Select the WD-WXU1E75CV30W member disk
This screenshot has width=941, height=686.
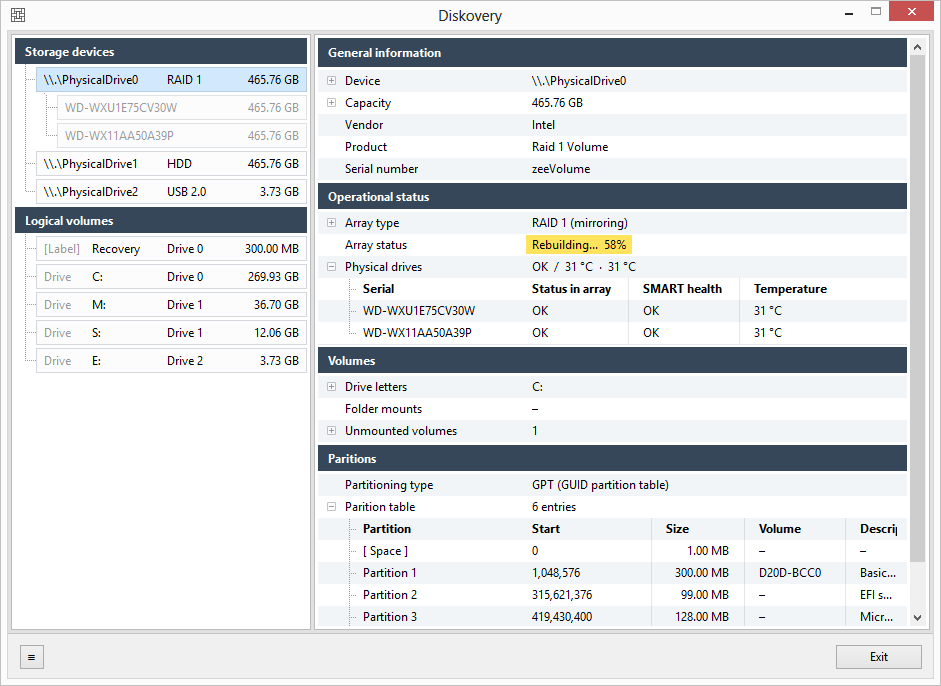182,108
